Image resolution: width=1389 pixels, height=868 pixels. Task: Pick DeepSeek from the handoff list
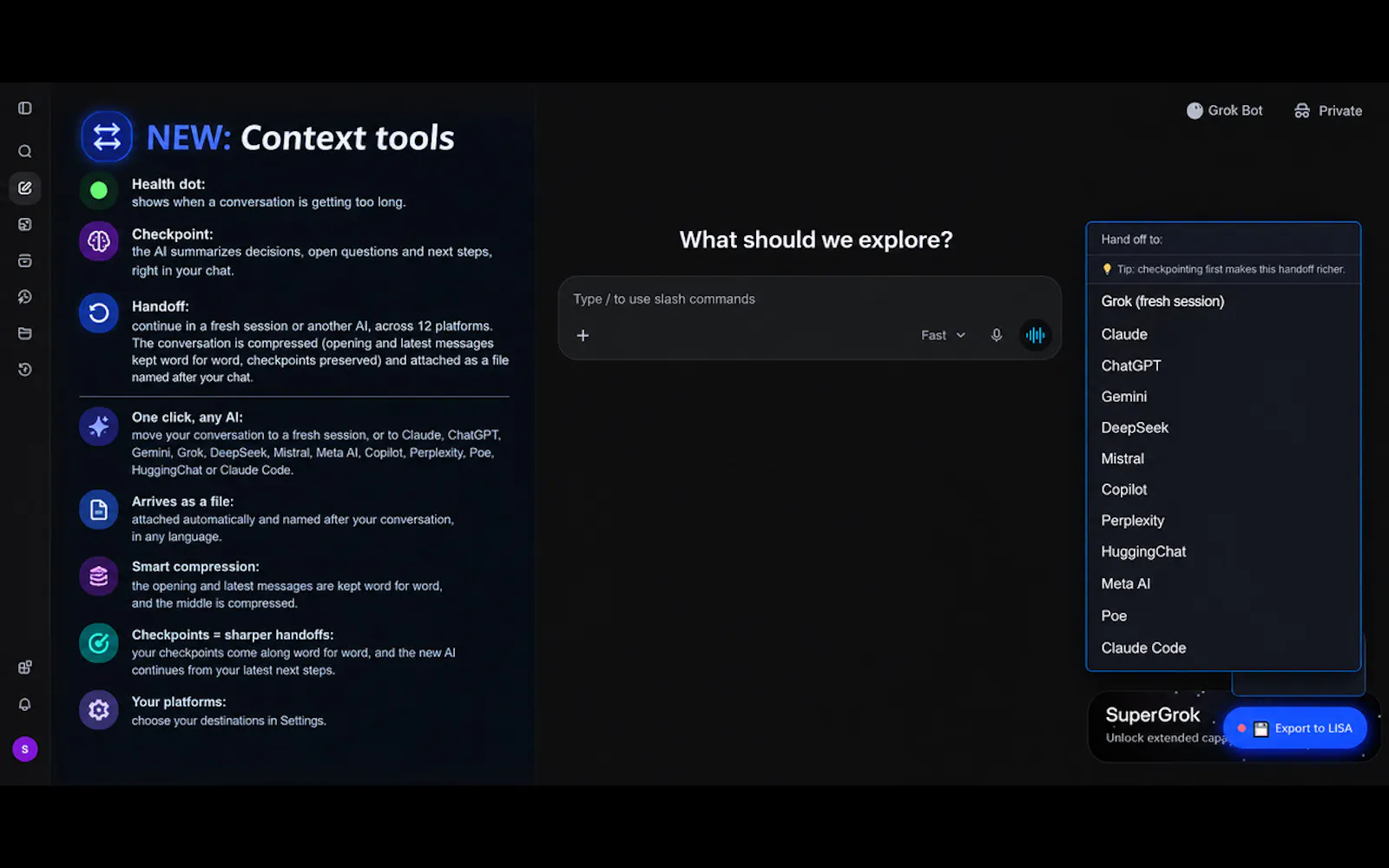tap(1223, 428)
